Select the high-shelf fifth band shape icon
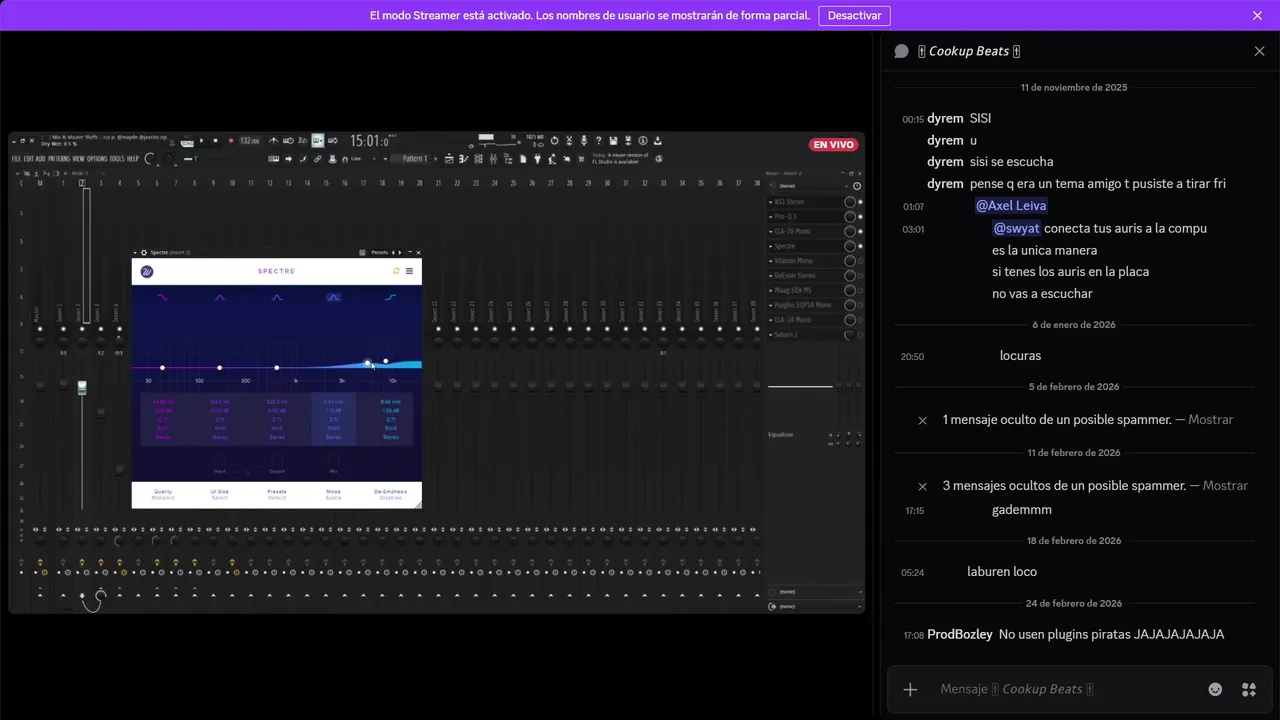The width and height of the screenshot is (1280, 720). [x=390, y=297]
